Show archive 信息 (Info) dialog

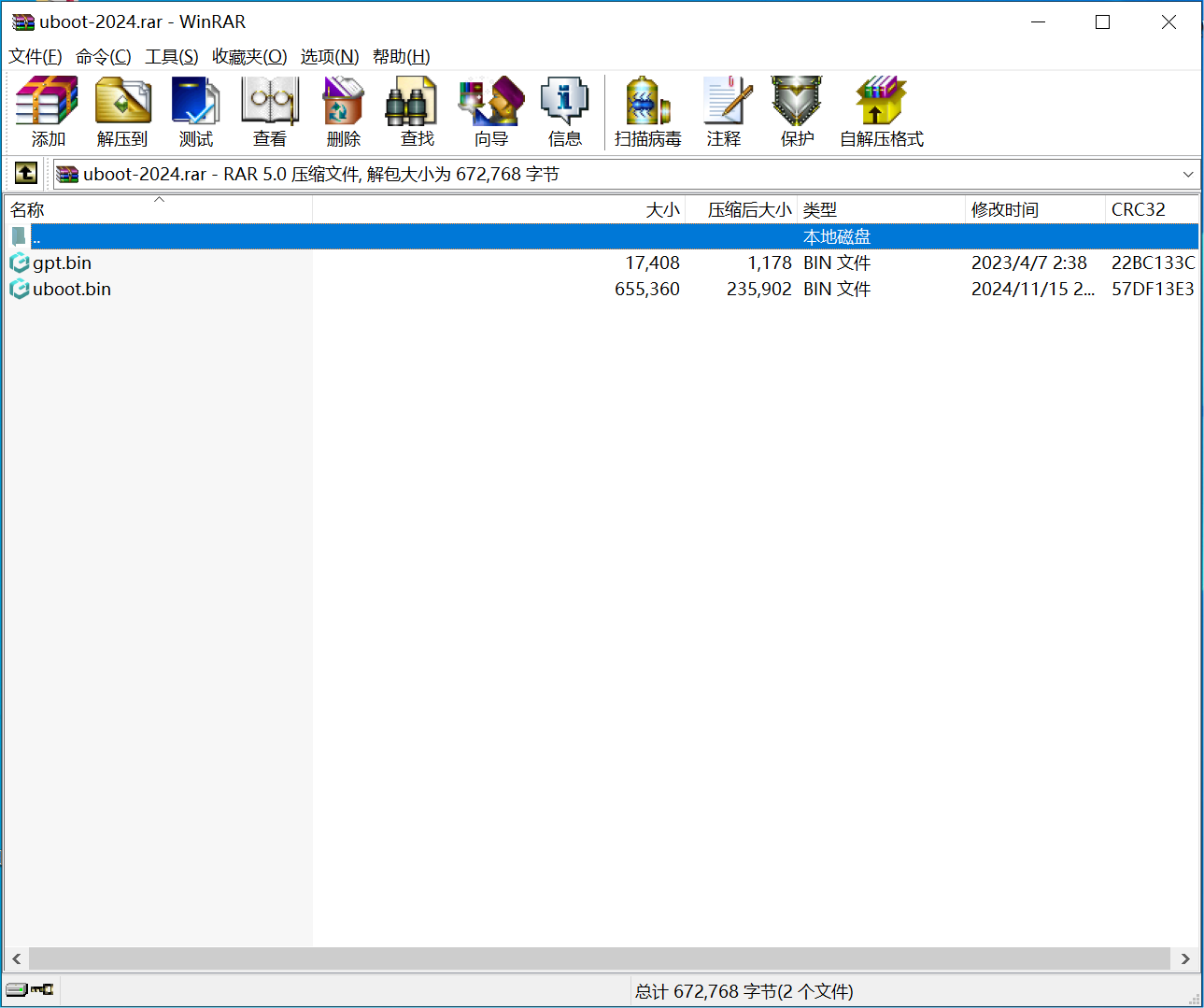coord(564,112)
